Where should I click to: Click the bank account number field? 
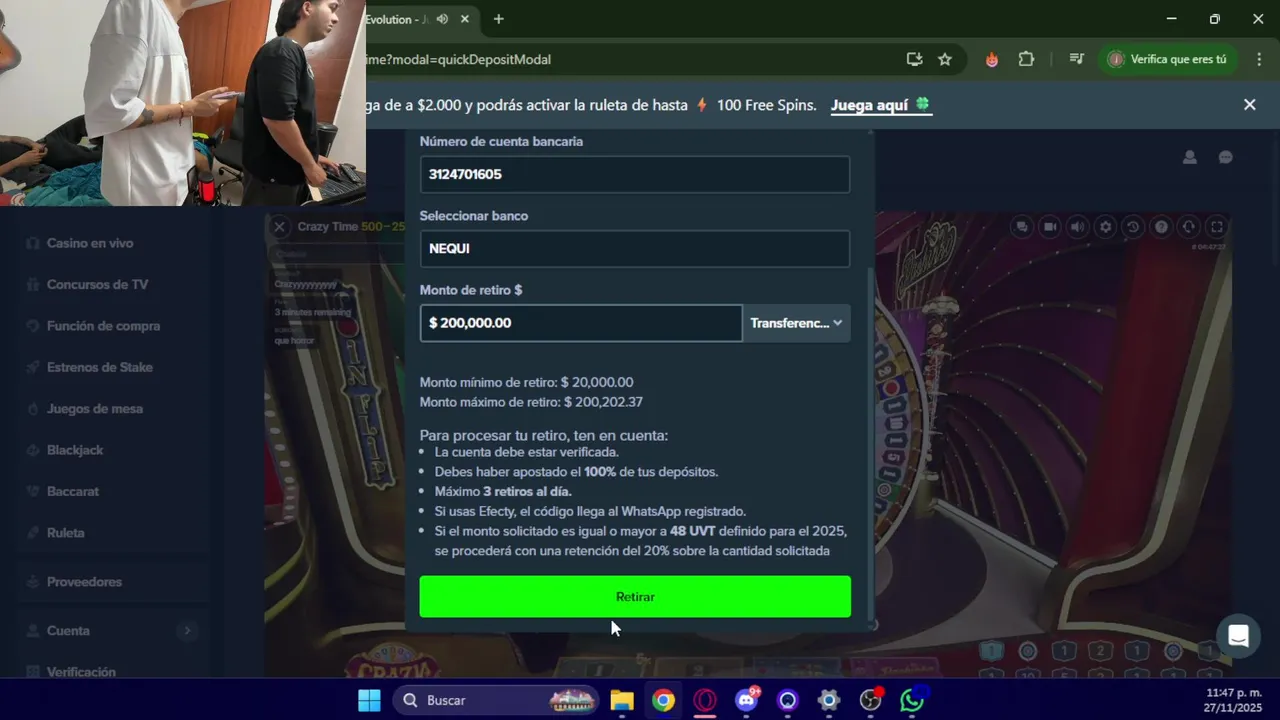tap(635, 174)
